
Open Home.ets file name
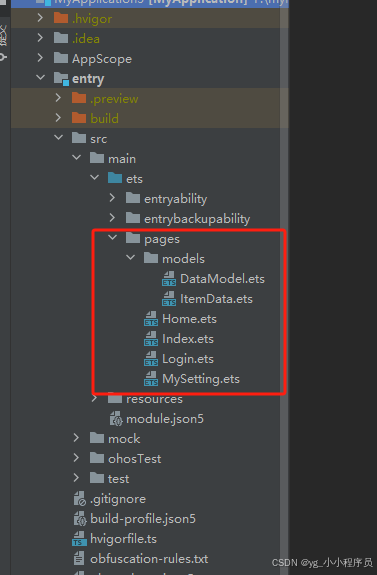pos(189,319)
